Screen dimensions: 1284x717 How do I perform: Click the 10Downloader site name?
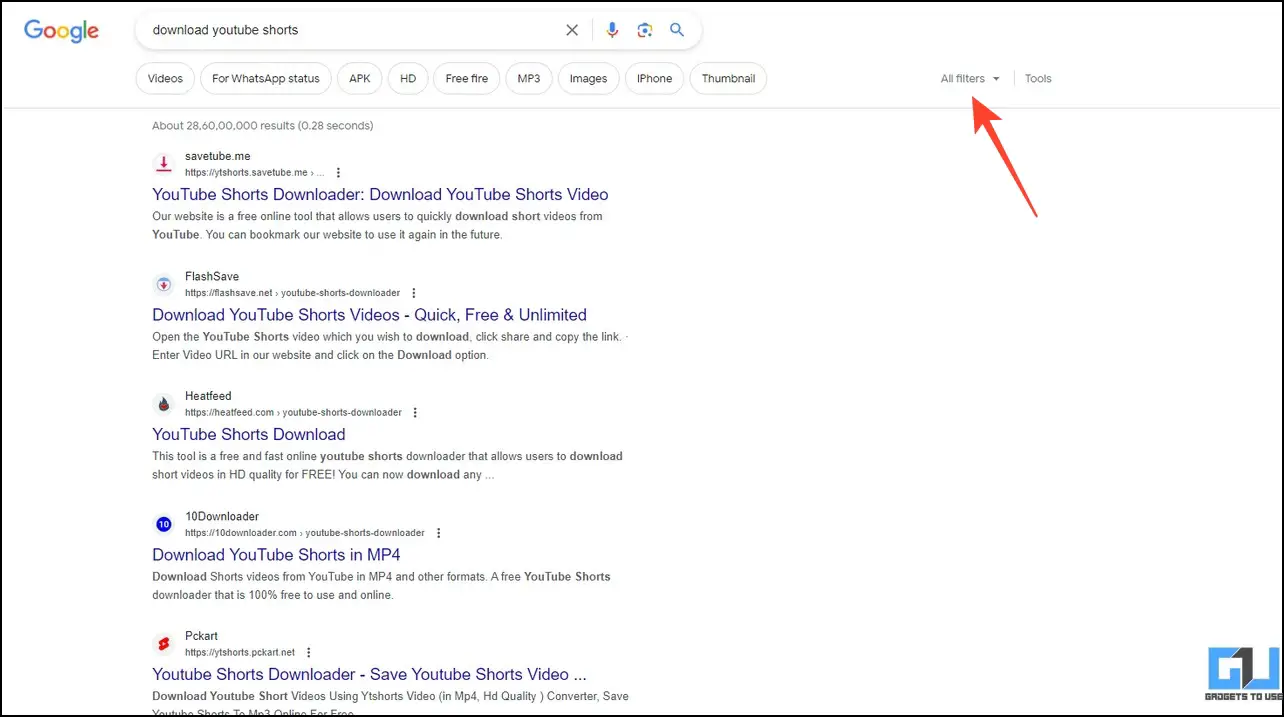[x=222, y=516]
